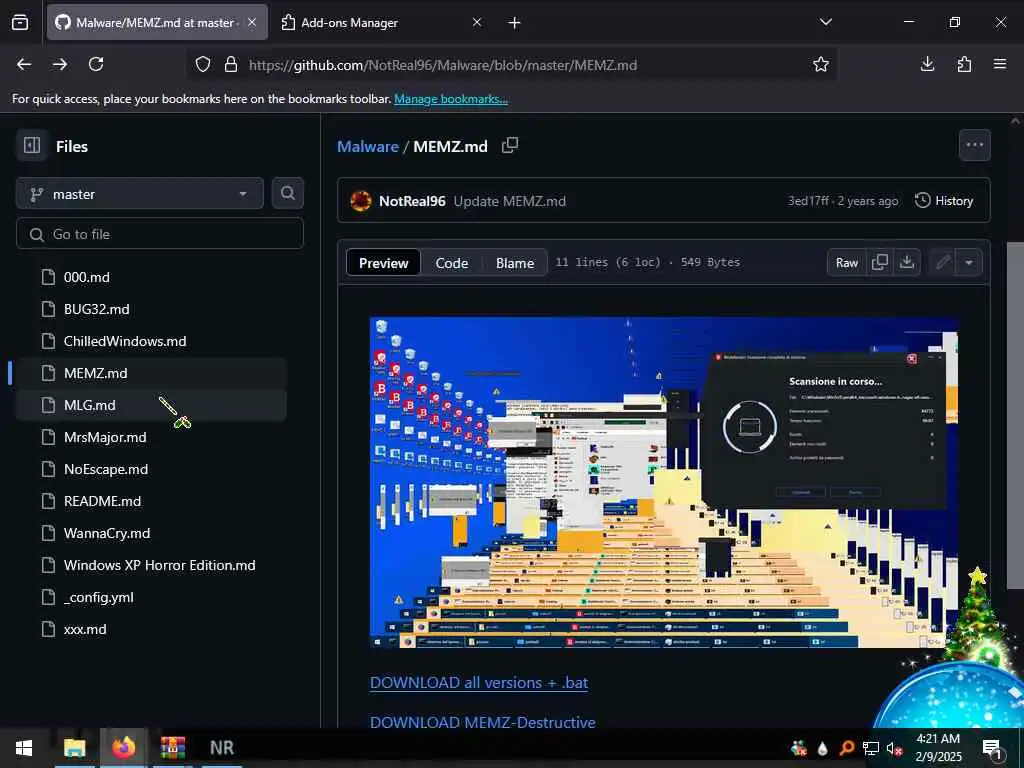
Task: Open more file actions ellipsis menu
Action: pyautogui.click(x=974, y=145)
